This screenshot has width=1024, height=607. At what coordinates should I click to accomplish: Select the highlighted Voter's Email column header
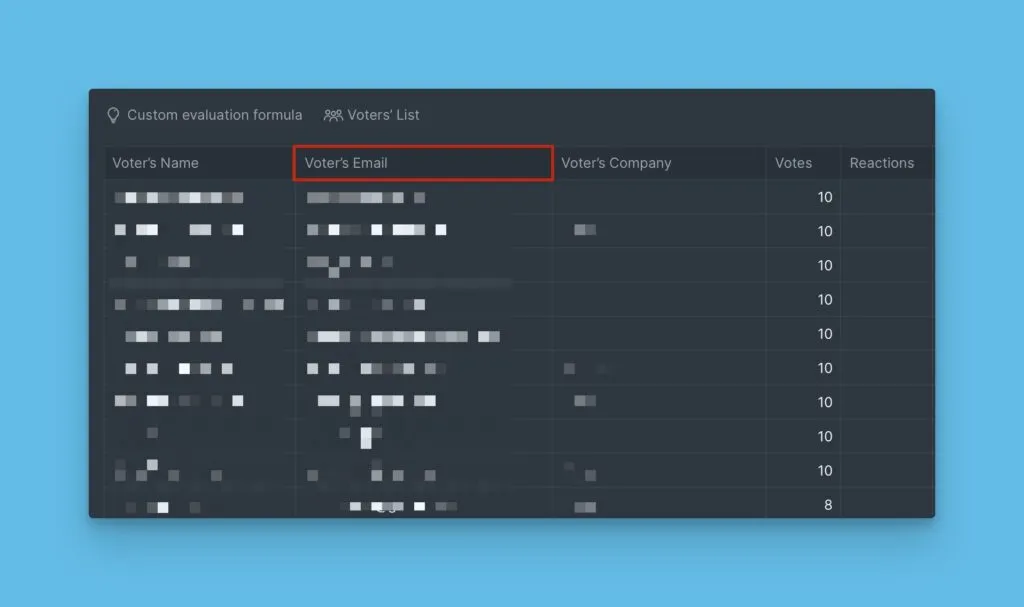[x=422, y=163]
